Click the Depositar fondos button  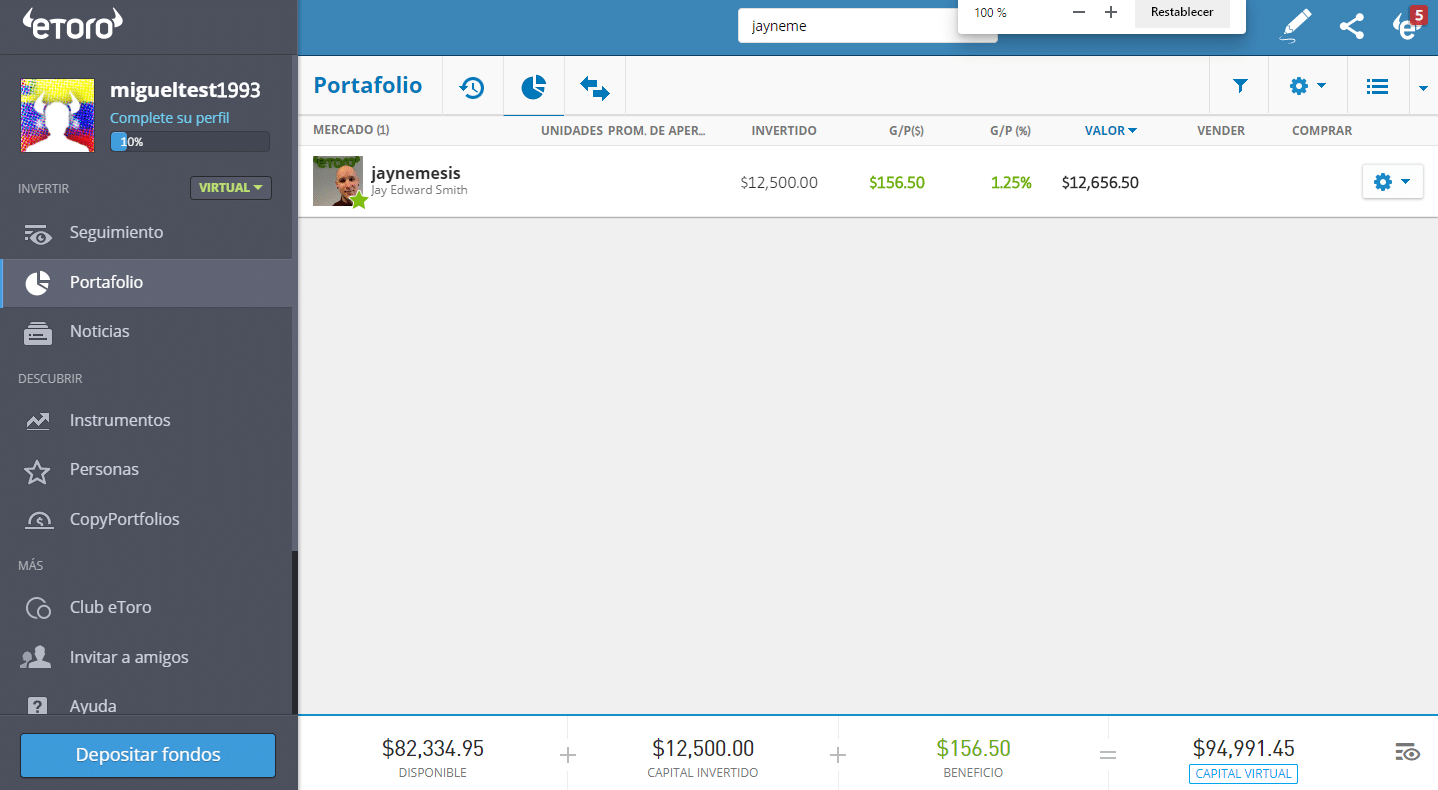pos(148,755)
